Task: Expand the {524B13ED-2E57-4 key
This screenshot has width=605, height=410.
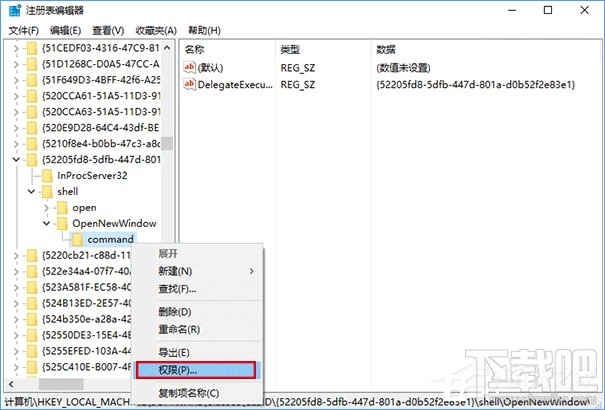Action: 16,304
